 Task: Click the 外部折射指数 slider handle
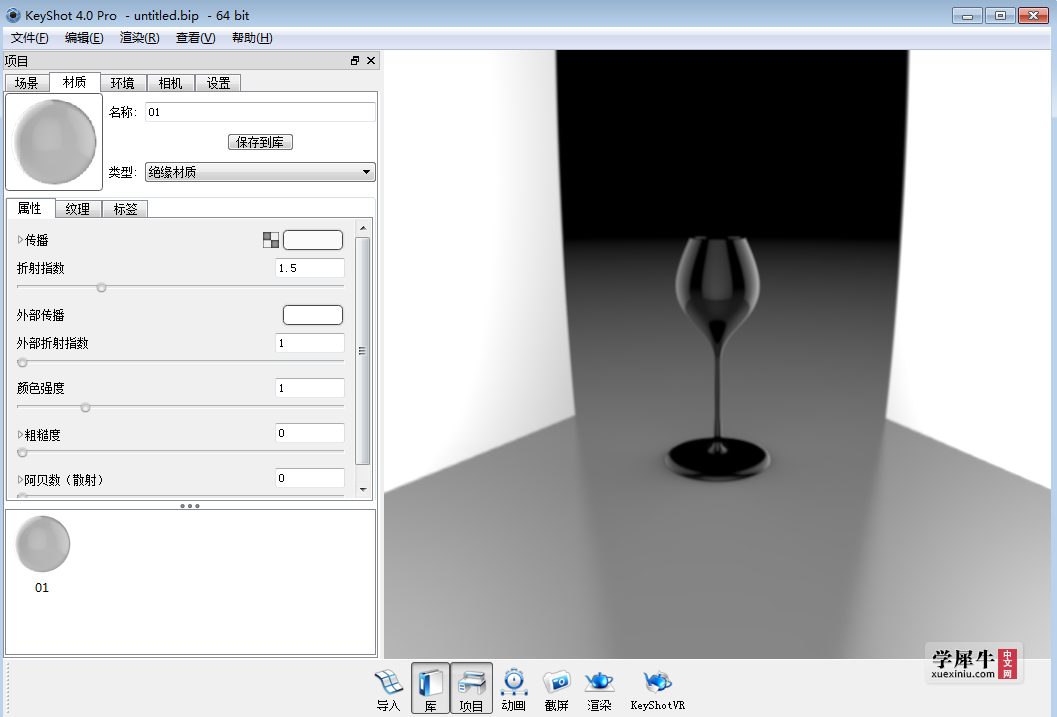coord(22,362)
